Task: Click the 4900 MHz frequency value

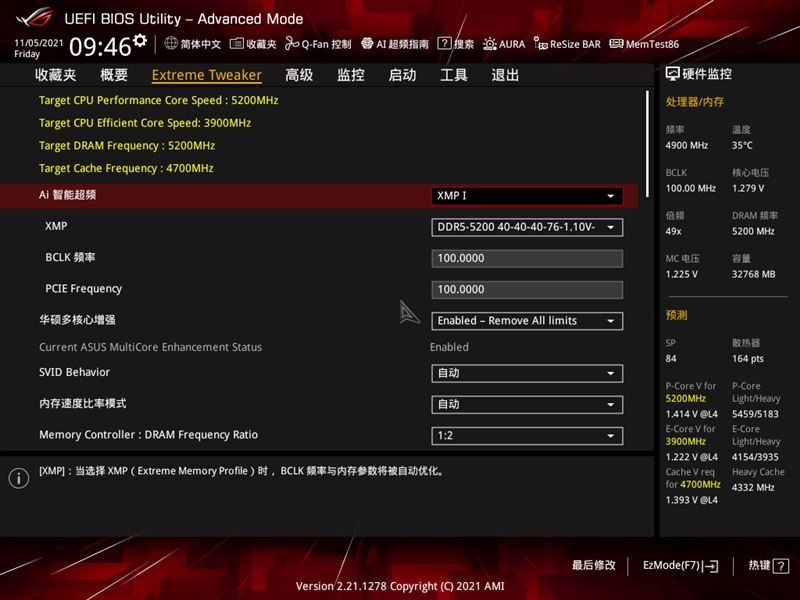Action: [687, 145]
